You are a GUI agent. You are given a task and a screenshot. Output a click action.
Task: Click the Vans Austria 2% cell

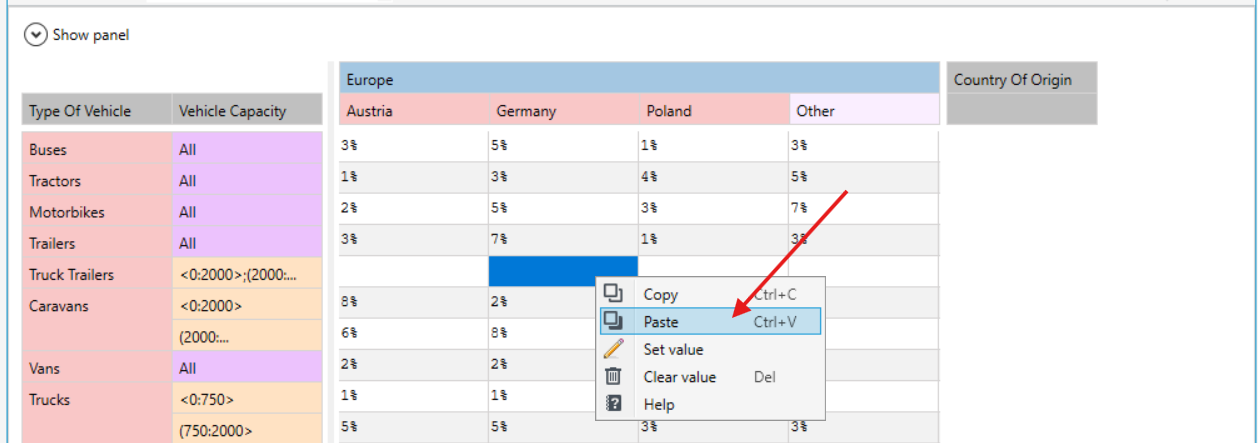coord(413,365)
